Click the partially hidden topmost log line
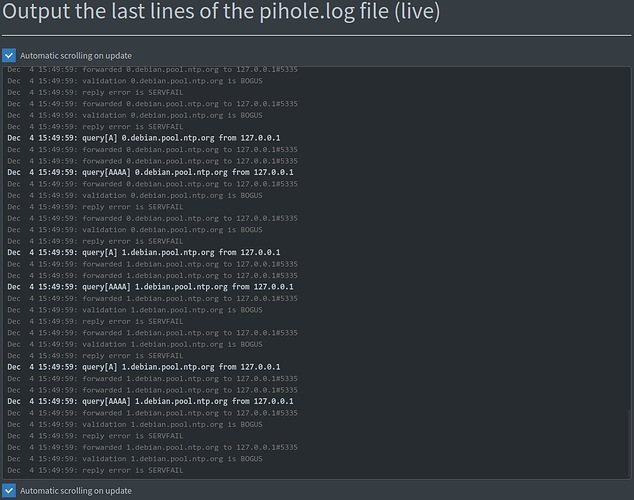This screenshot has width=634, height=500. [x=152, y=70]
